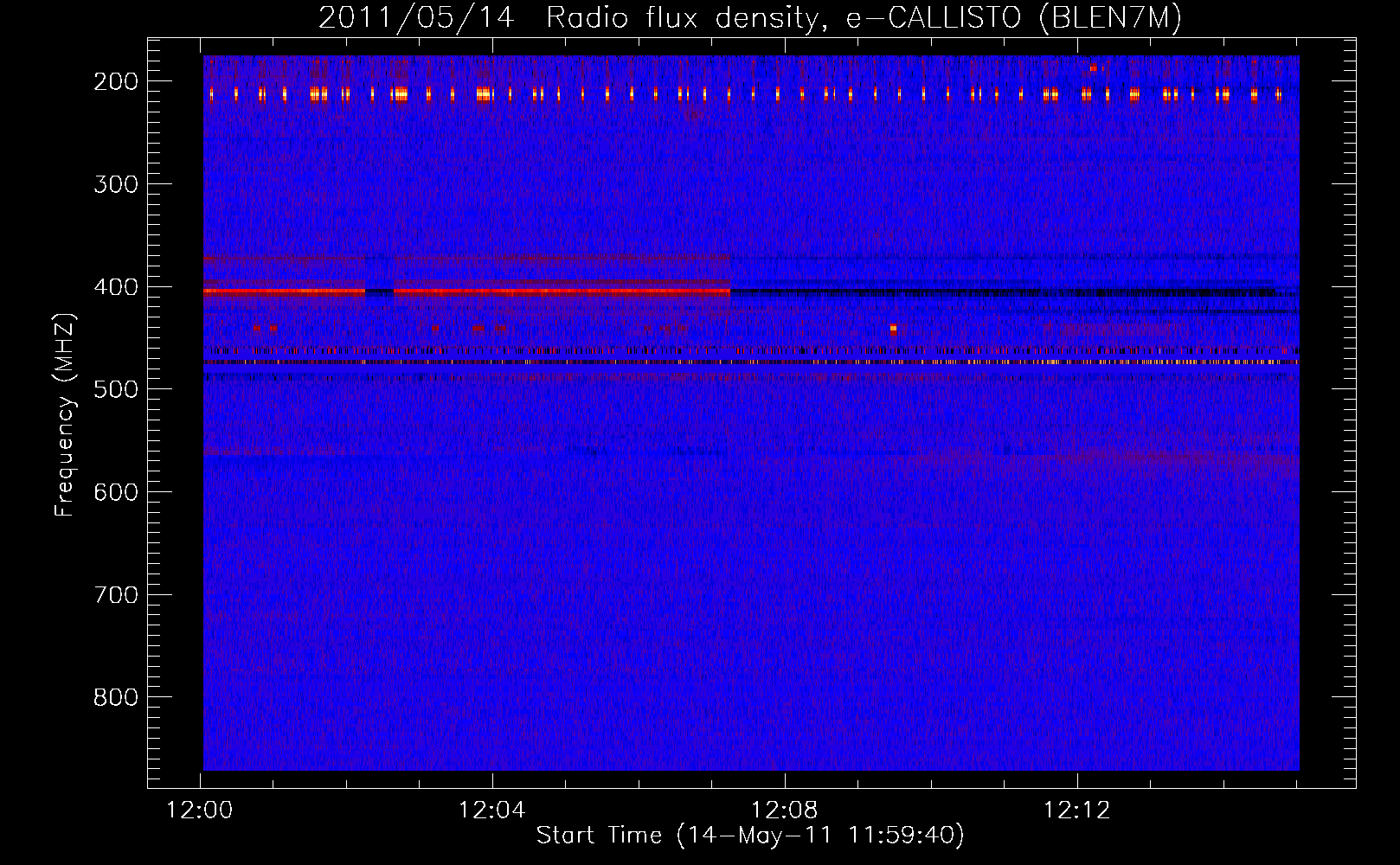This screenshot has height=865, width=1400.
Task: Click the 12:04 time tick label
Action: coord(492,811)
